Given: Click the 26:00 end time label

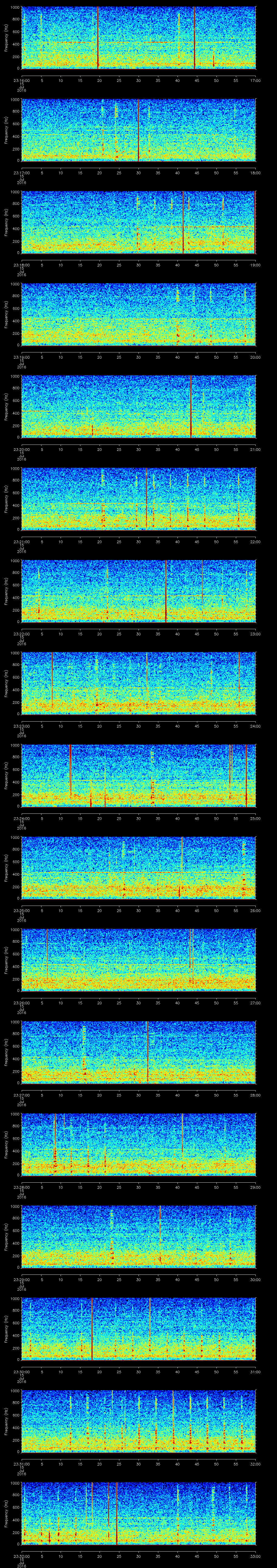Looking at the screenshot, I should (255, 910).
